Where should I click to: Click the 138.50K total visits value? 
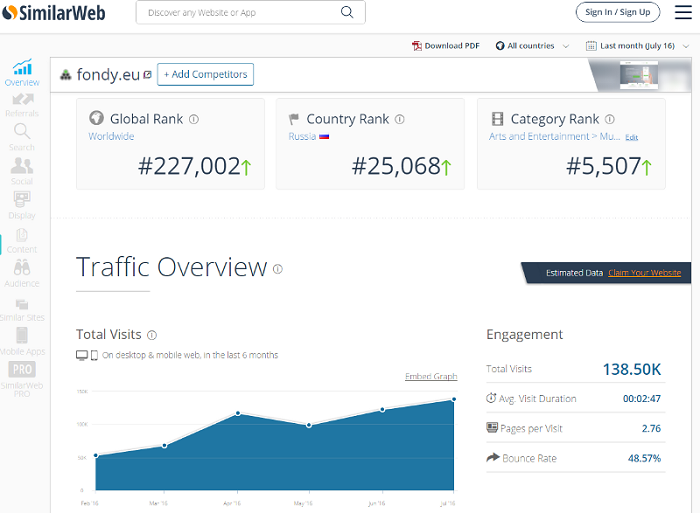tap(632, 369)
